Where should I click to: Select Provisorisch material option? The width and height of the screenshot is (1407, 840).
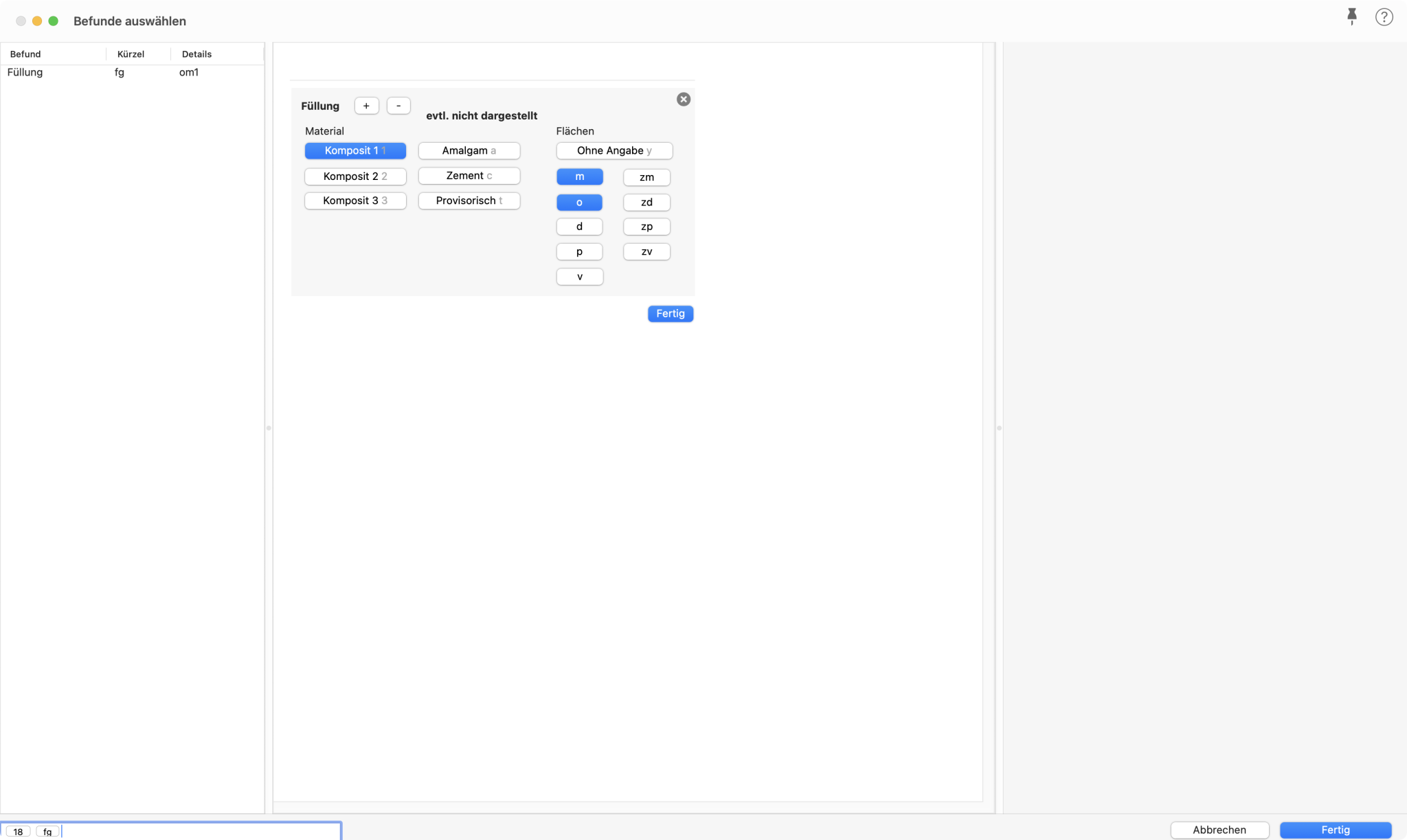pos(469,201)
